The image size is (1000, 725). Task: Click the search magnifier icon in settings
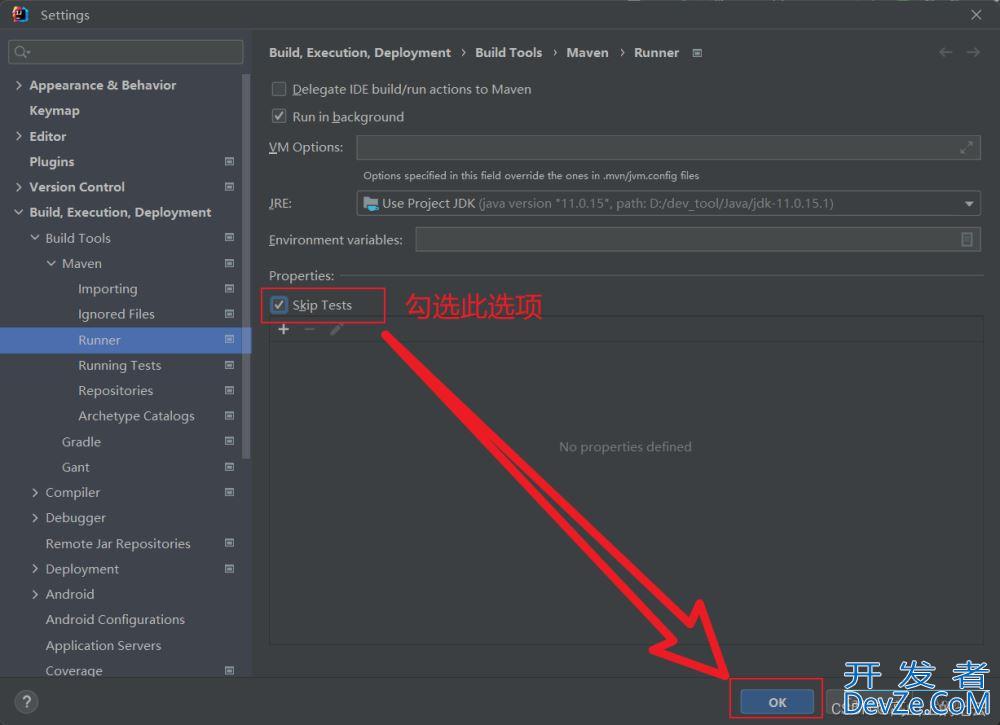pyautogui.click(x=21, y=52)
